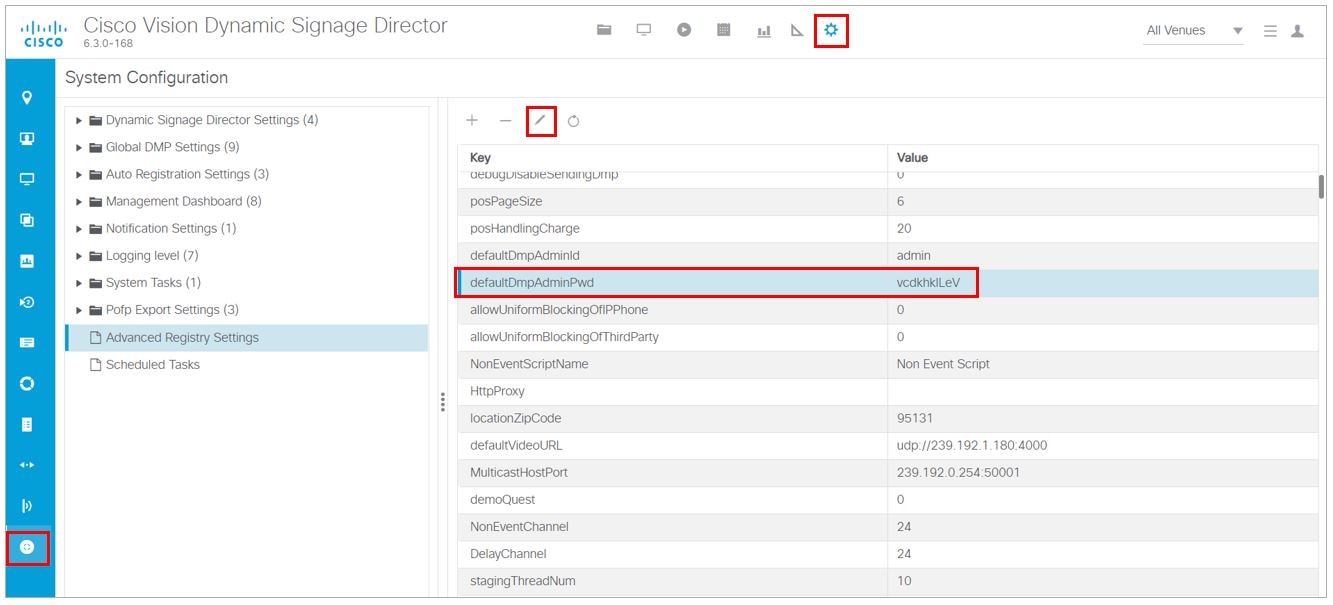Click the gear configuration icon in top toolbar
The height and width of the screenshot is (605, 1333).
coord(830,31)
